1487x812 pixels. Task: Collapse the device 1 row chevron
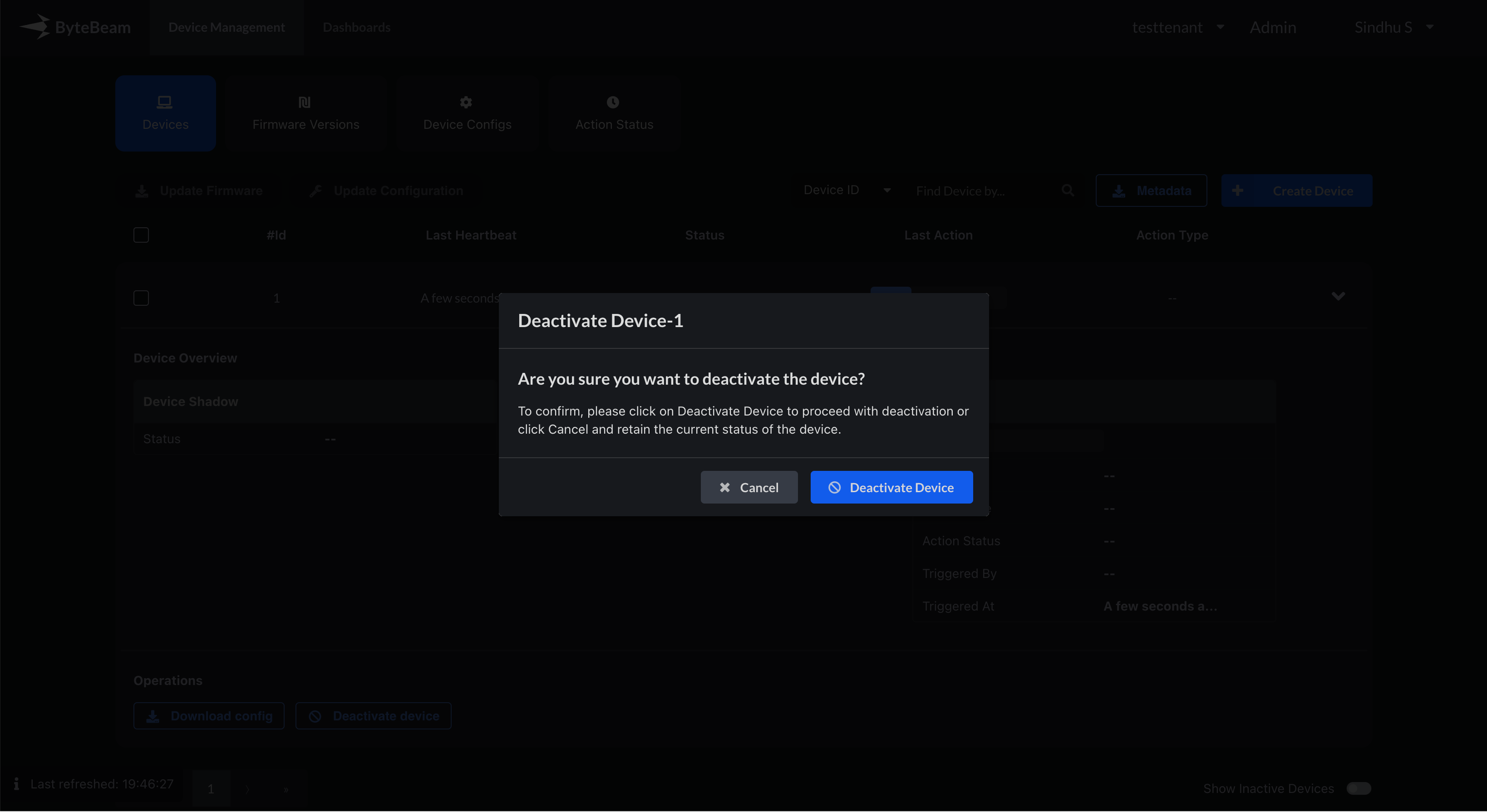click(x=1338, y=296)
